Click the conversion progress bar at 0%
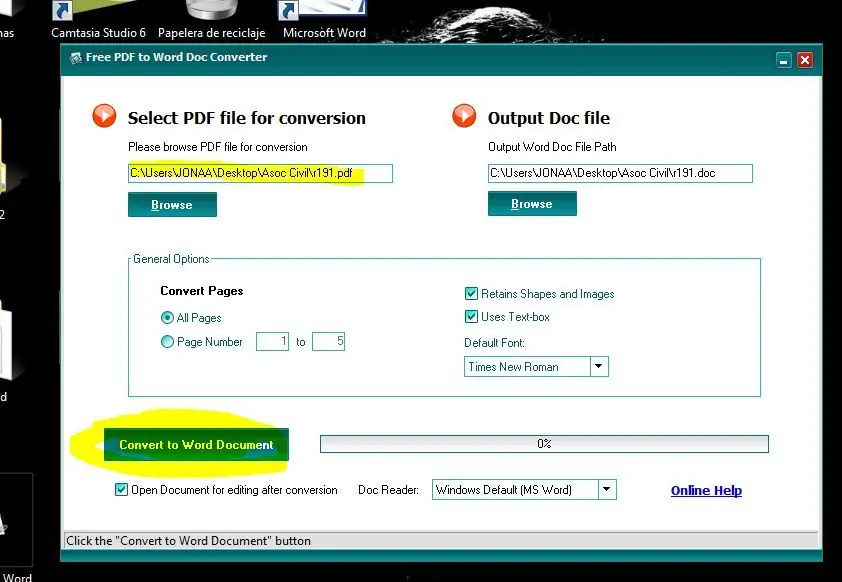 click(544, 443)
